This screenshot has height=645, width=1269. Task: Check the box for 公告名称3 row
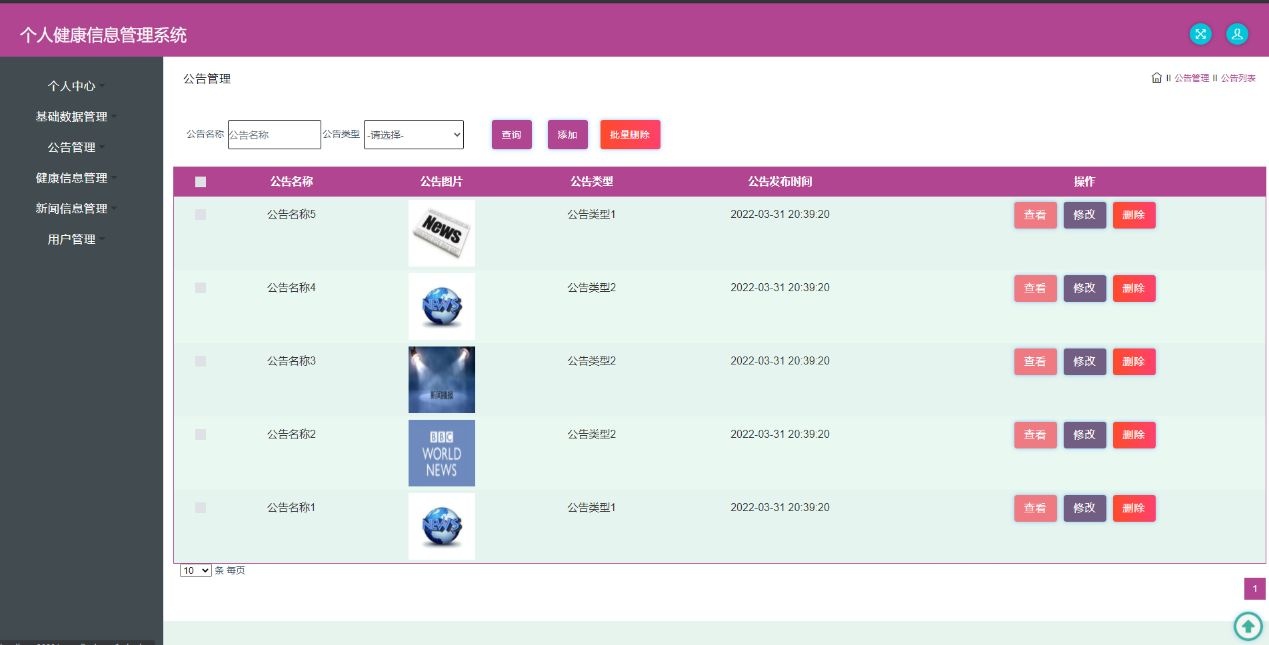tap(200, 361)
